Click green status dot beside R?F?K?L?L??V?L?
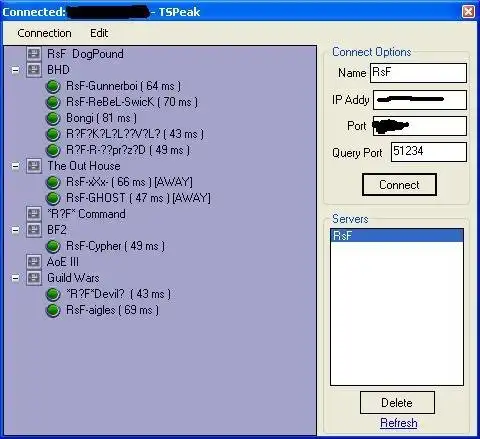The image size is (480, 439). click(53, 134)
